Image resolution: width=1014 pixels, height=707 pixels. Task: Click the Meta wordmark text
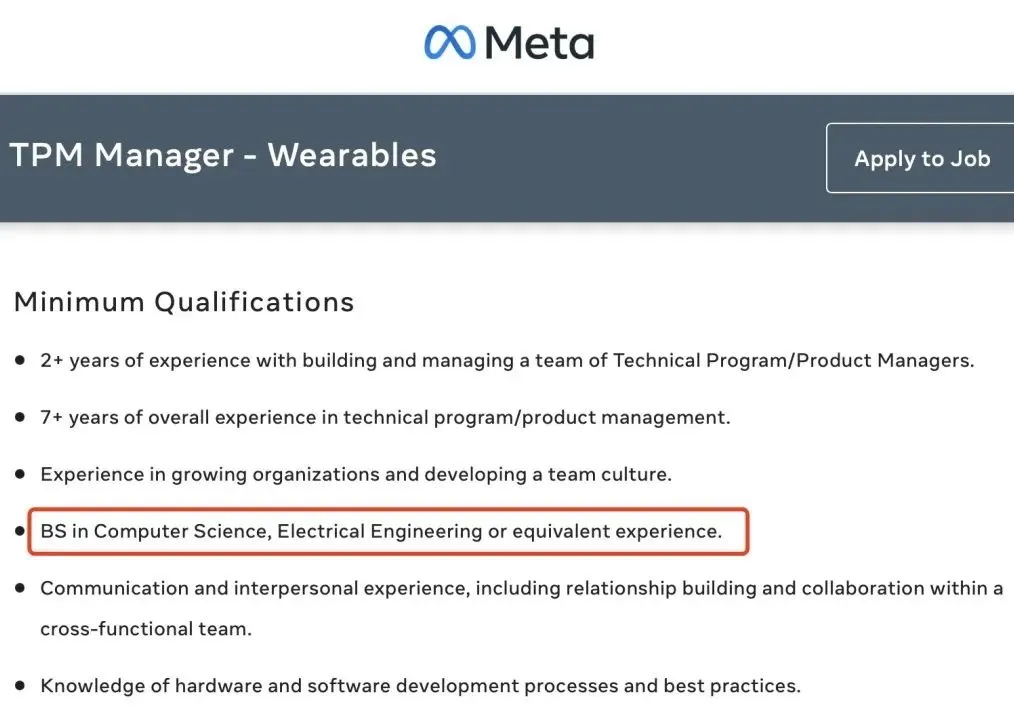click(x=539, y=43)
